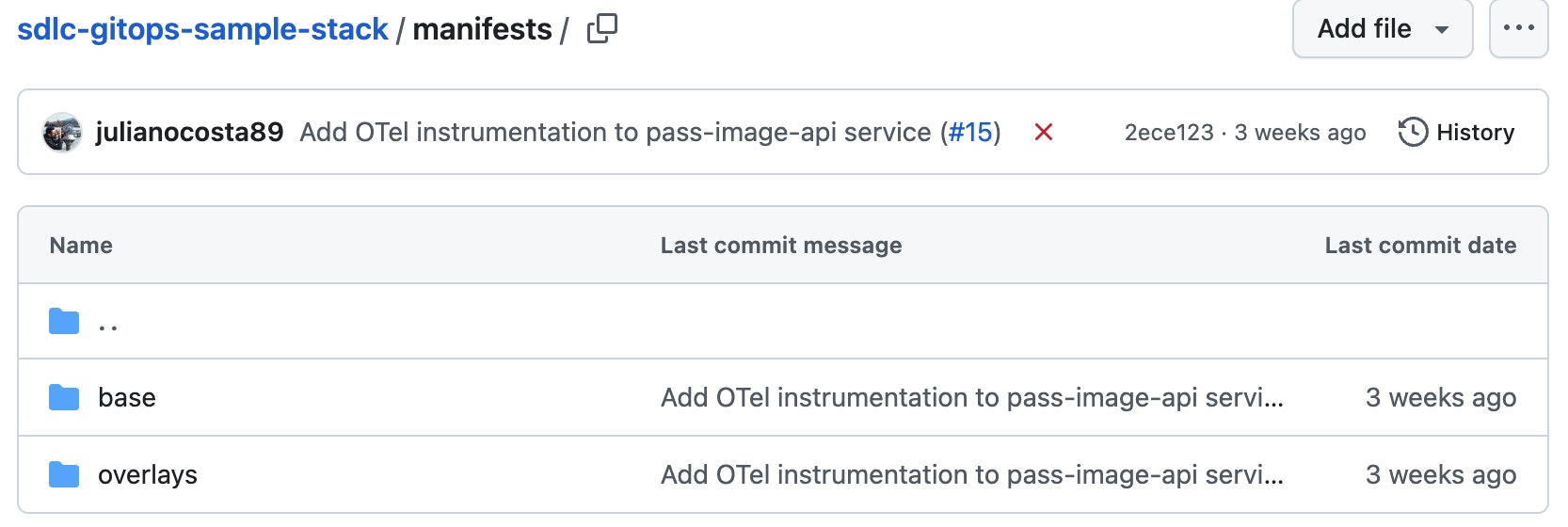This screenshot has width=1568, height=527.
Task: Click the latest commit message in header
Action: point(616,133)
